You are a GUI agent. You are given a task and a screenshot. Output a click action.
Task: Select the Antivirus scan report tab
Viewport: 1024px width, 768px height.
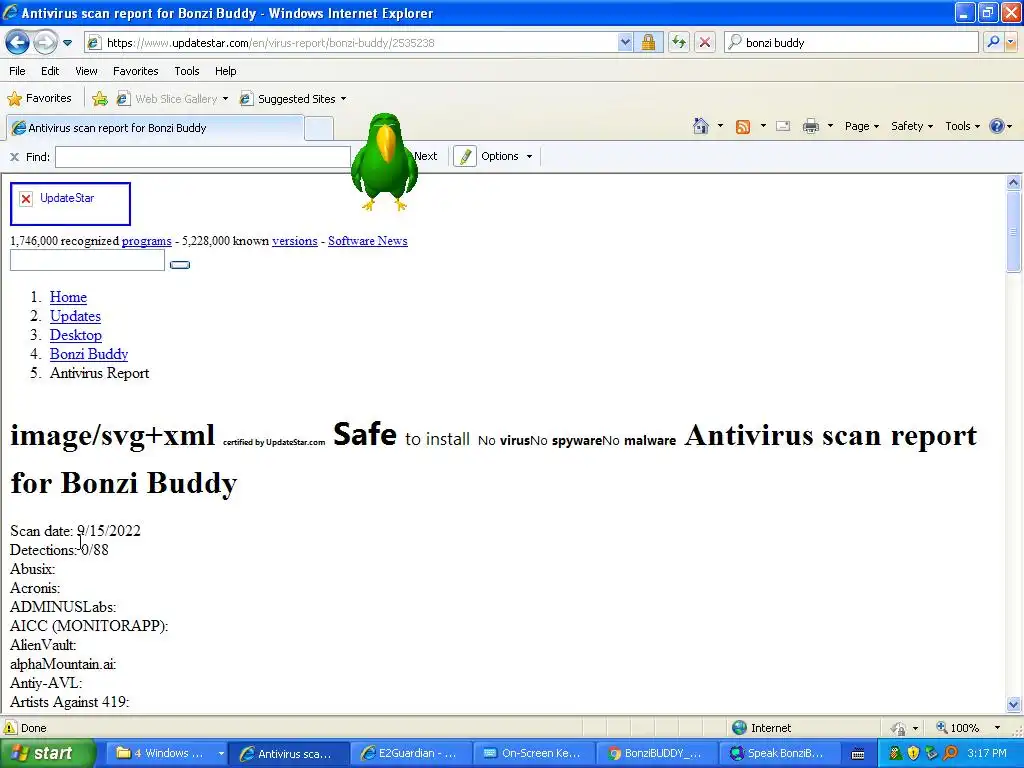(x=155, y=128)
